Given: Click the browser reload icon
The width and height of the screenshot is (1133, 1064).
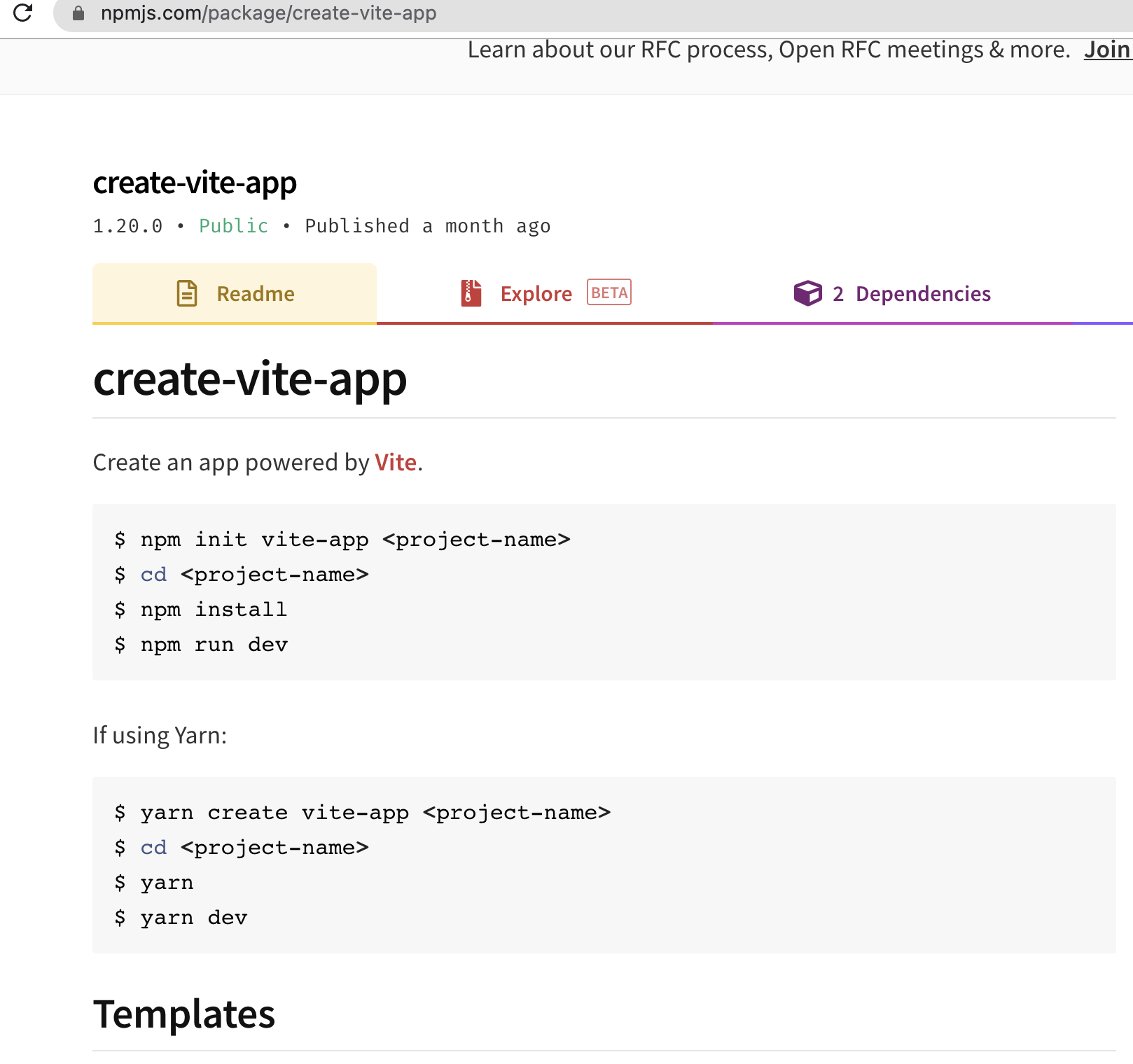Looking at the screenshot, I should (22, 13).
